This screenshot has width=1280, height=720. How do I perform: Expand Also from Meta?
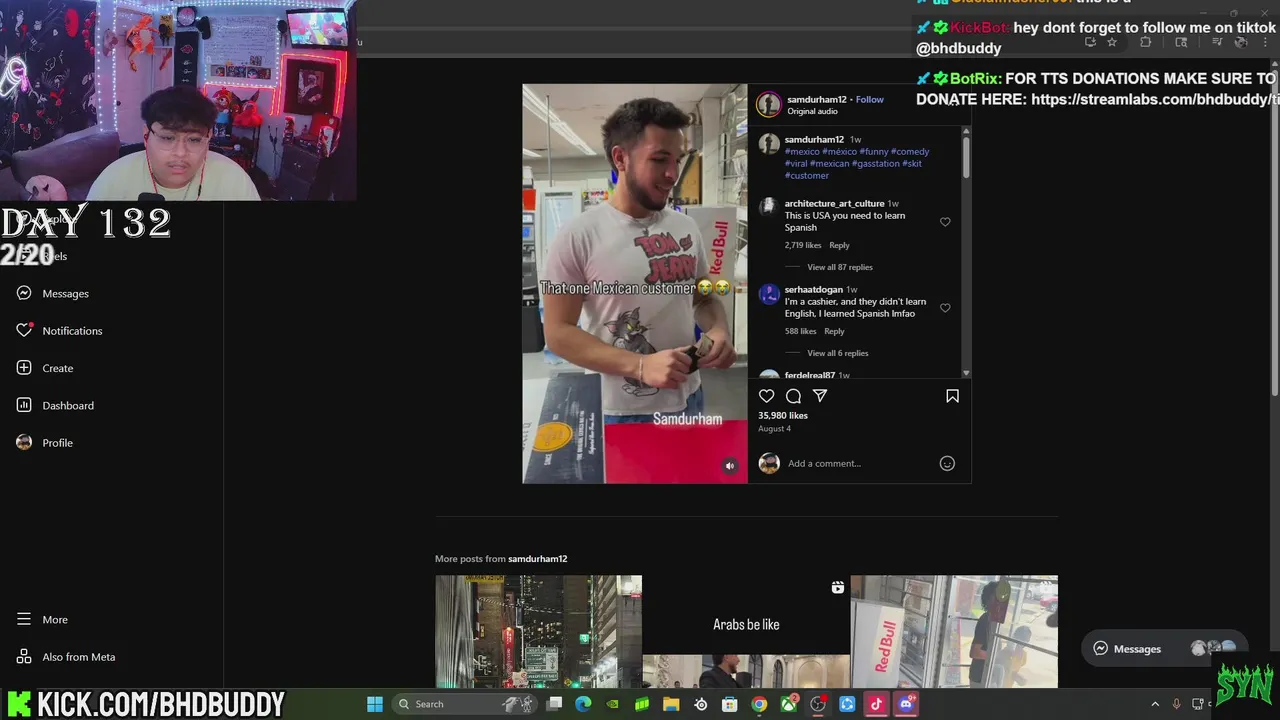point(66,657)
